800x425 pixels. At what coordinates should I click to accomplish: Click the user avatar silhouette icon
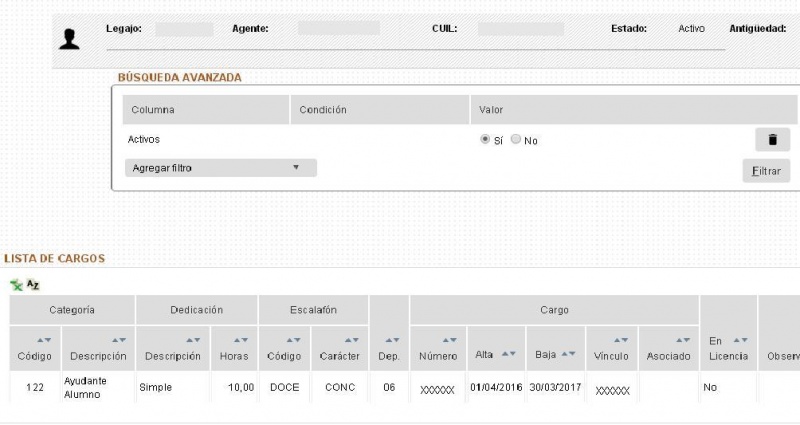click(x=69, y=39)
